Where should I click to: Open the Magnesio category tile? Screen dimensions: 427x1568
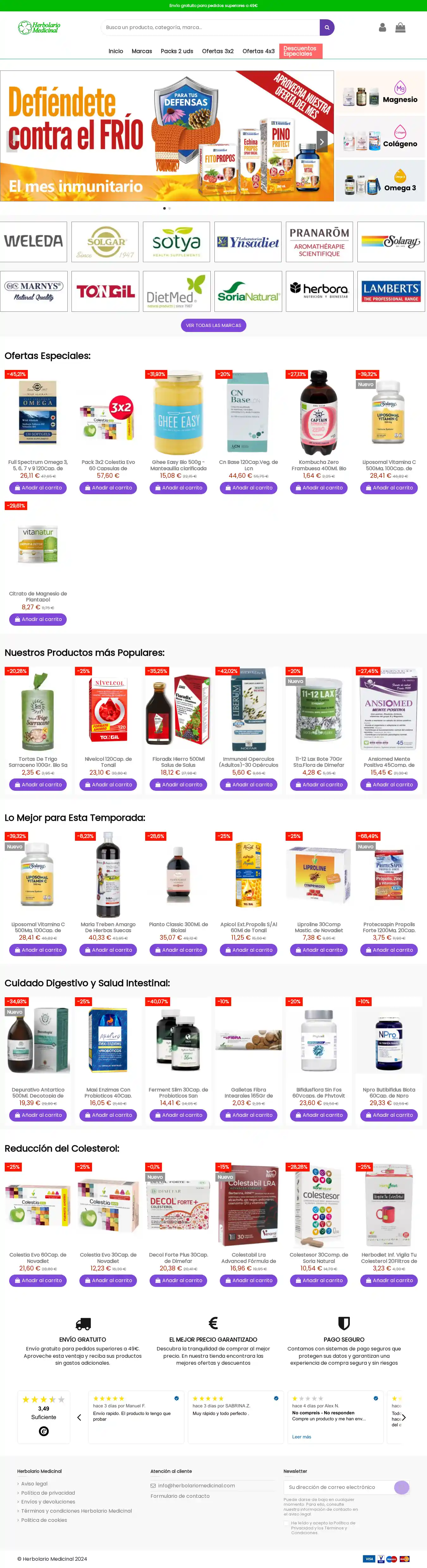[x=381, y=93]
